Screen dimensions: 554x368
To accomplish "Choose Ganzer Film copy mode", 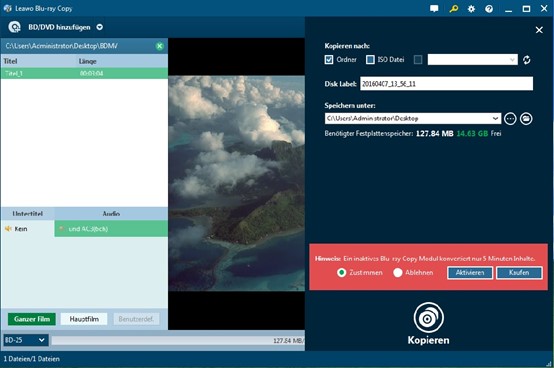I will [32, 319].
